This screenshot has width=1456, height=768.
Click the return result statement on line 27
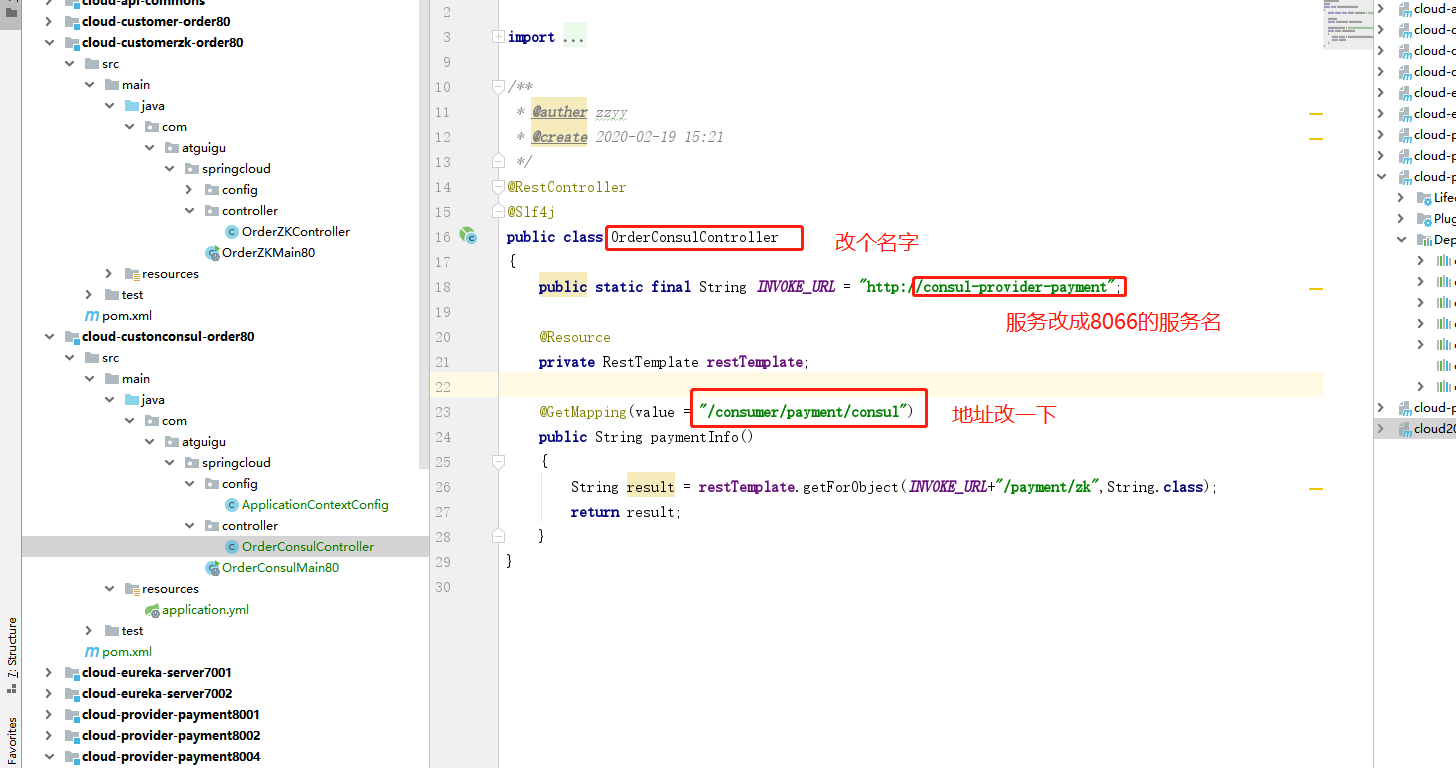[x=626, y=512]
